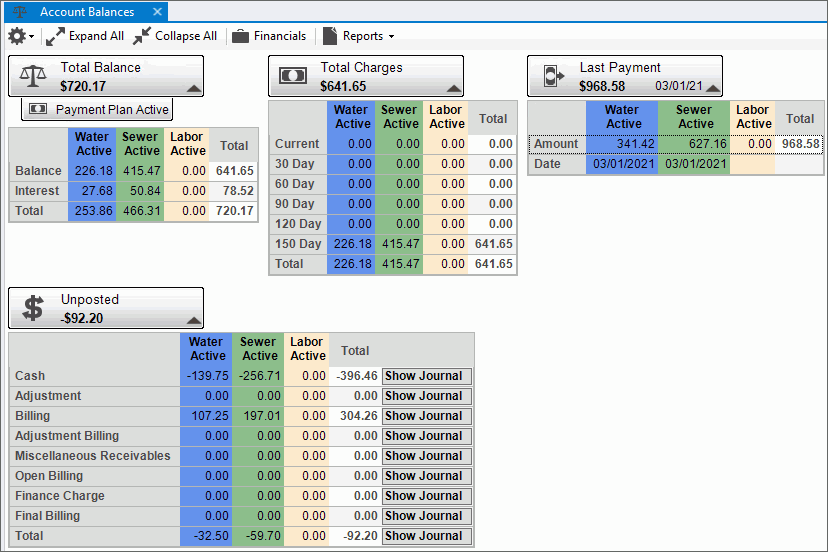This screenshot has width=828, height=552.
Task: Show Journal for Adjustment Billing row
Action: pos(427,436)
